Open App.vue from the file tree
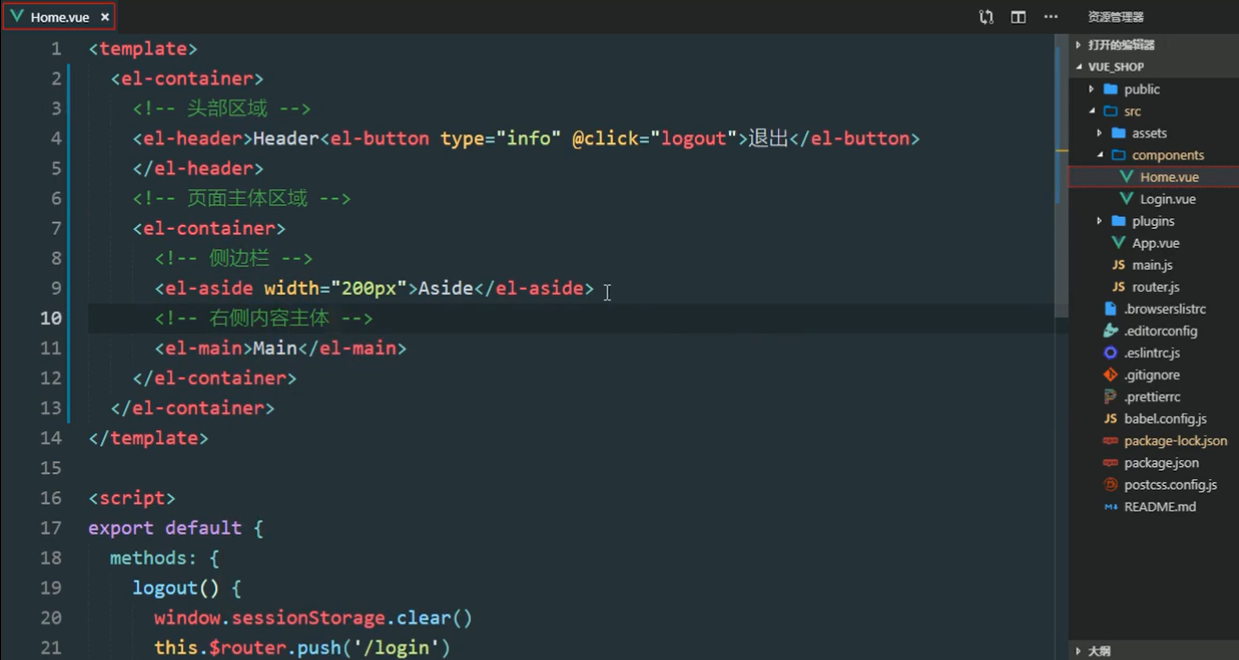This screenshot has height=660, width=1239. pyautogui.click(x=1155, y=243)
